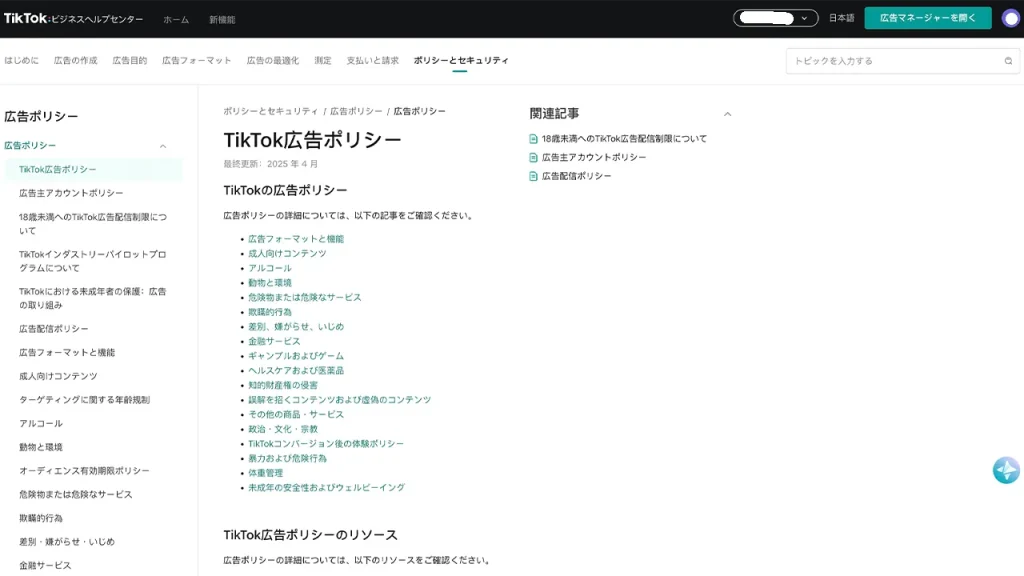
Task: Switch to the 広告フォーマット tab
Action: 197,60
